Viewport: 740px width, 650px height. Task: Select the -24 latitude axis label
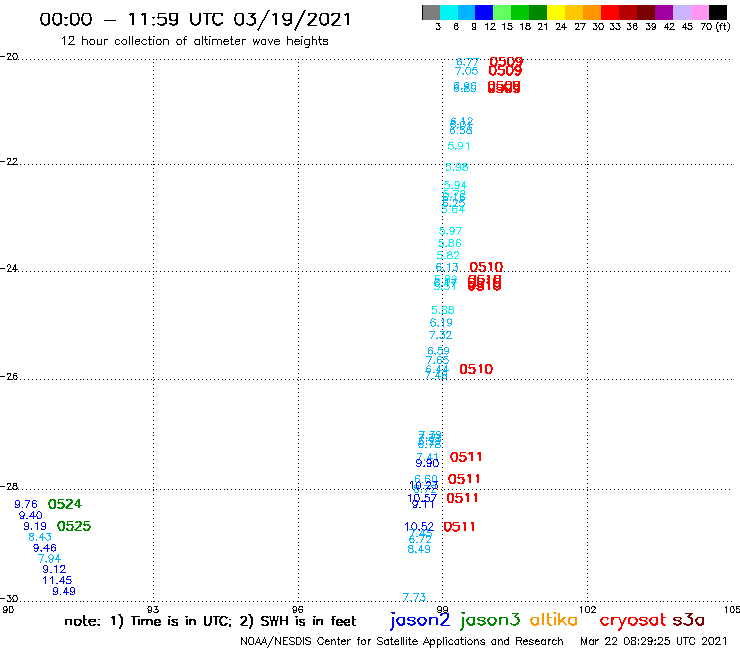pos(9,268)
